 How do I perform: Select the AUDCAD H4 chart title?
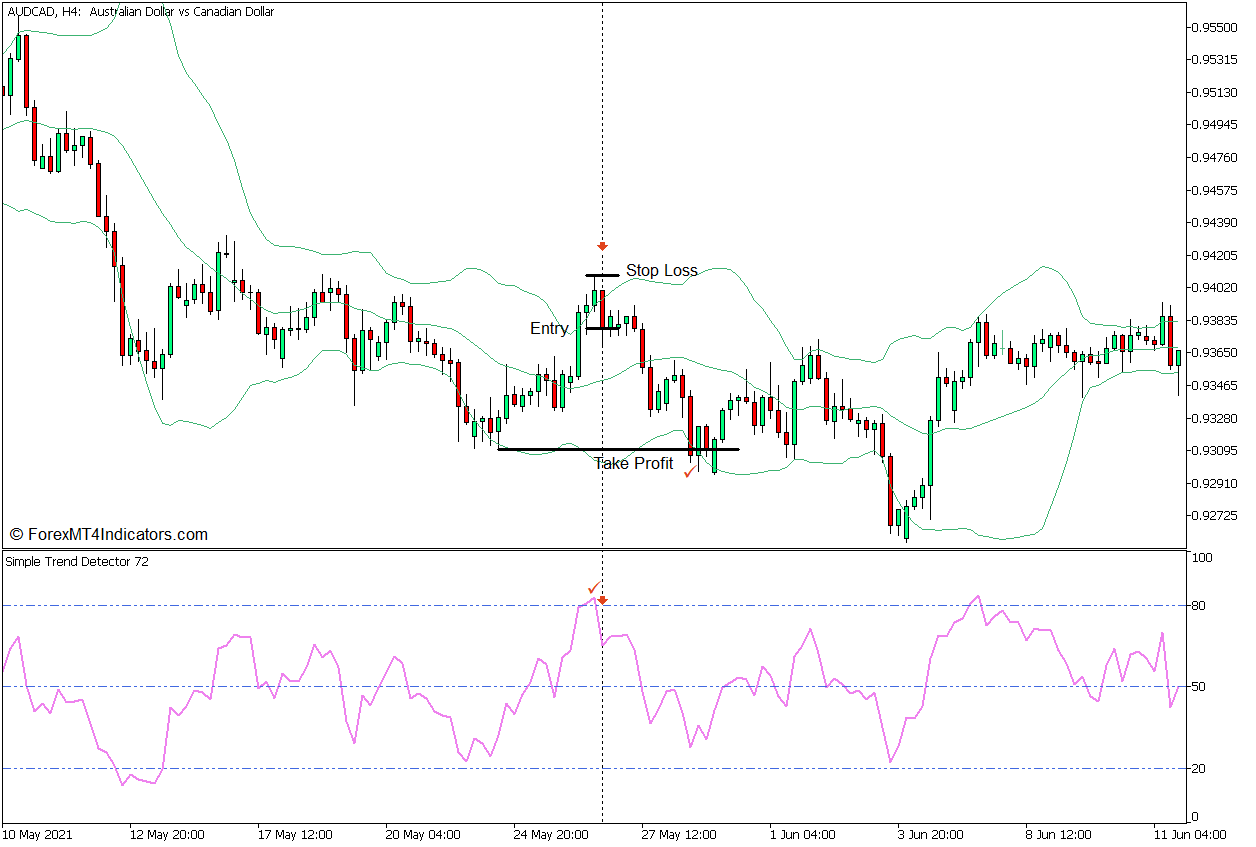(x=140, y=12)
